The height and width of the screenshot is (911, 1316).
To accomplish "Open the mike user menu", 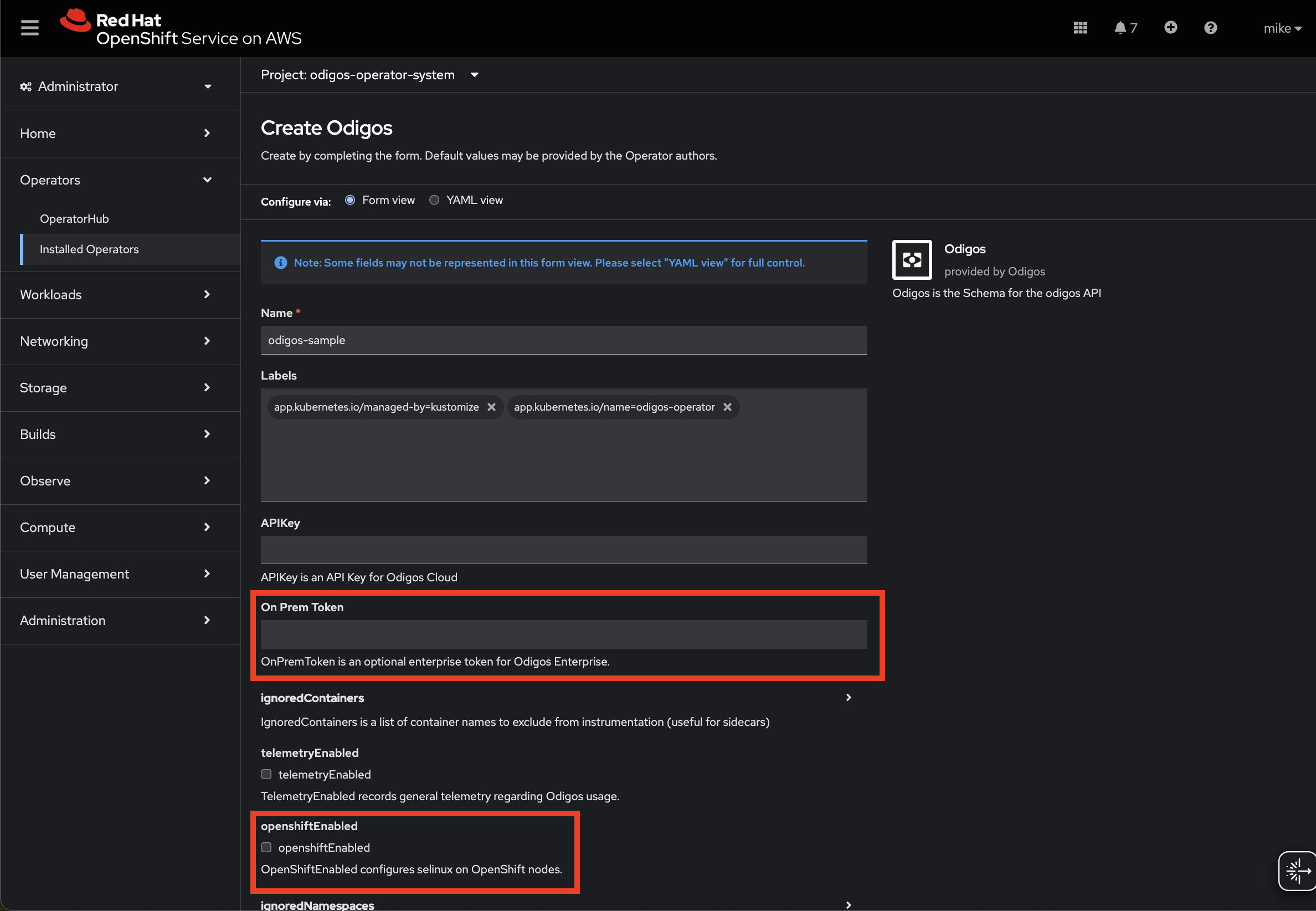I will (1281, 28).
